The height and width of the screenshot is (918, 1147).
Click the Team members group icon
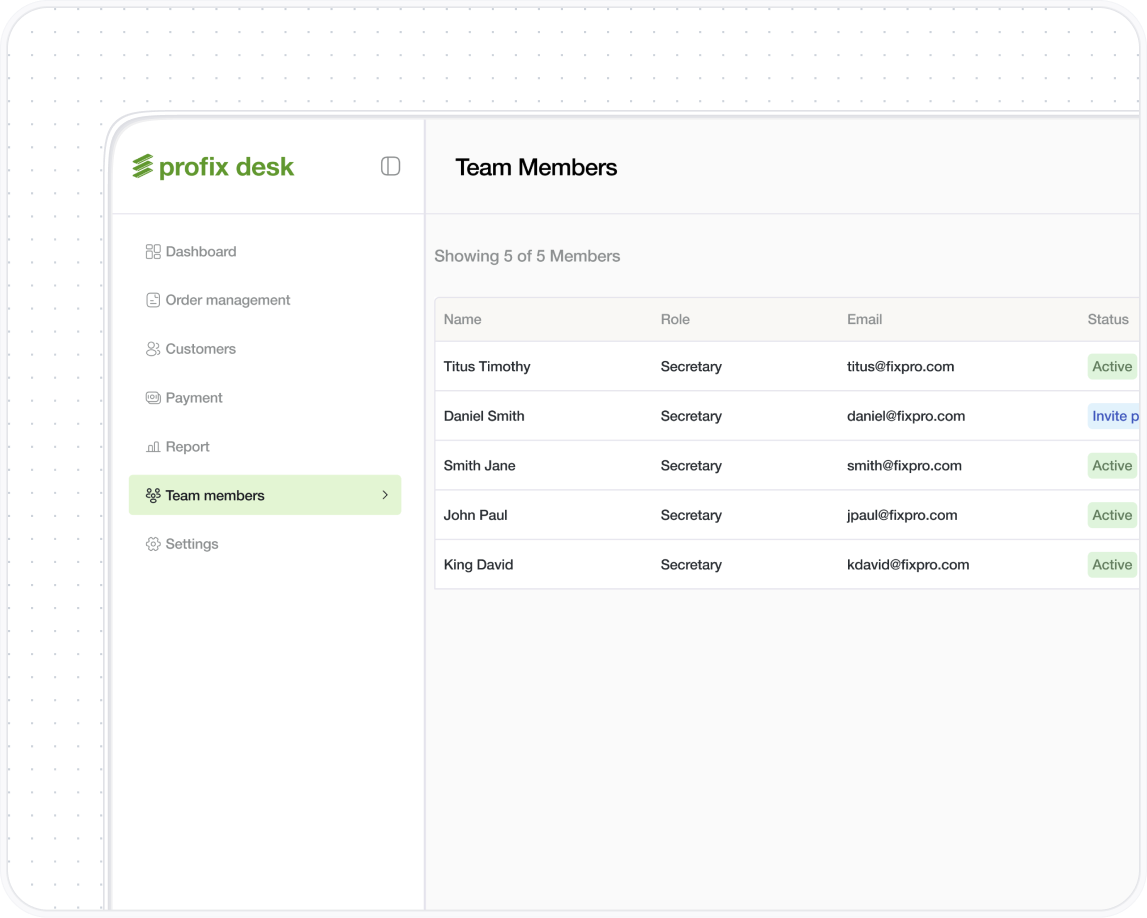pyautogui.click(x=153, y=495)
